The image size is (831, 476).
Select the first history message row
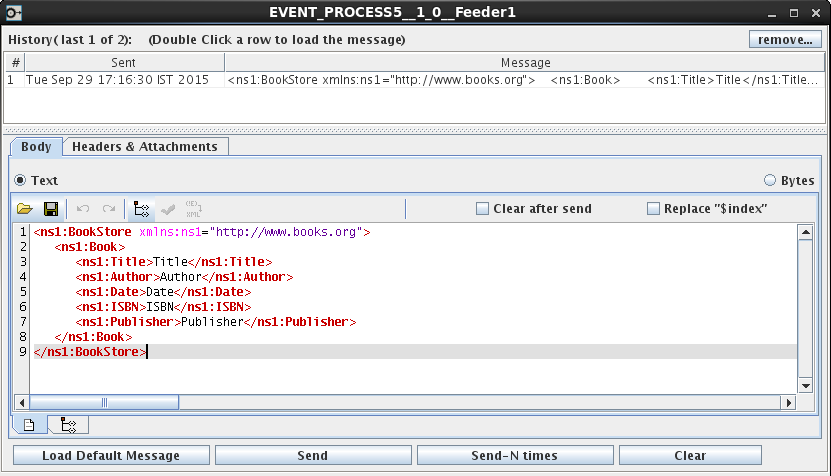click(x=400, y=79)
